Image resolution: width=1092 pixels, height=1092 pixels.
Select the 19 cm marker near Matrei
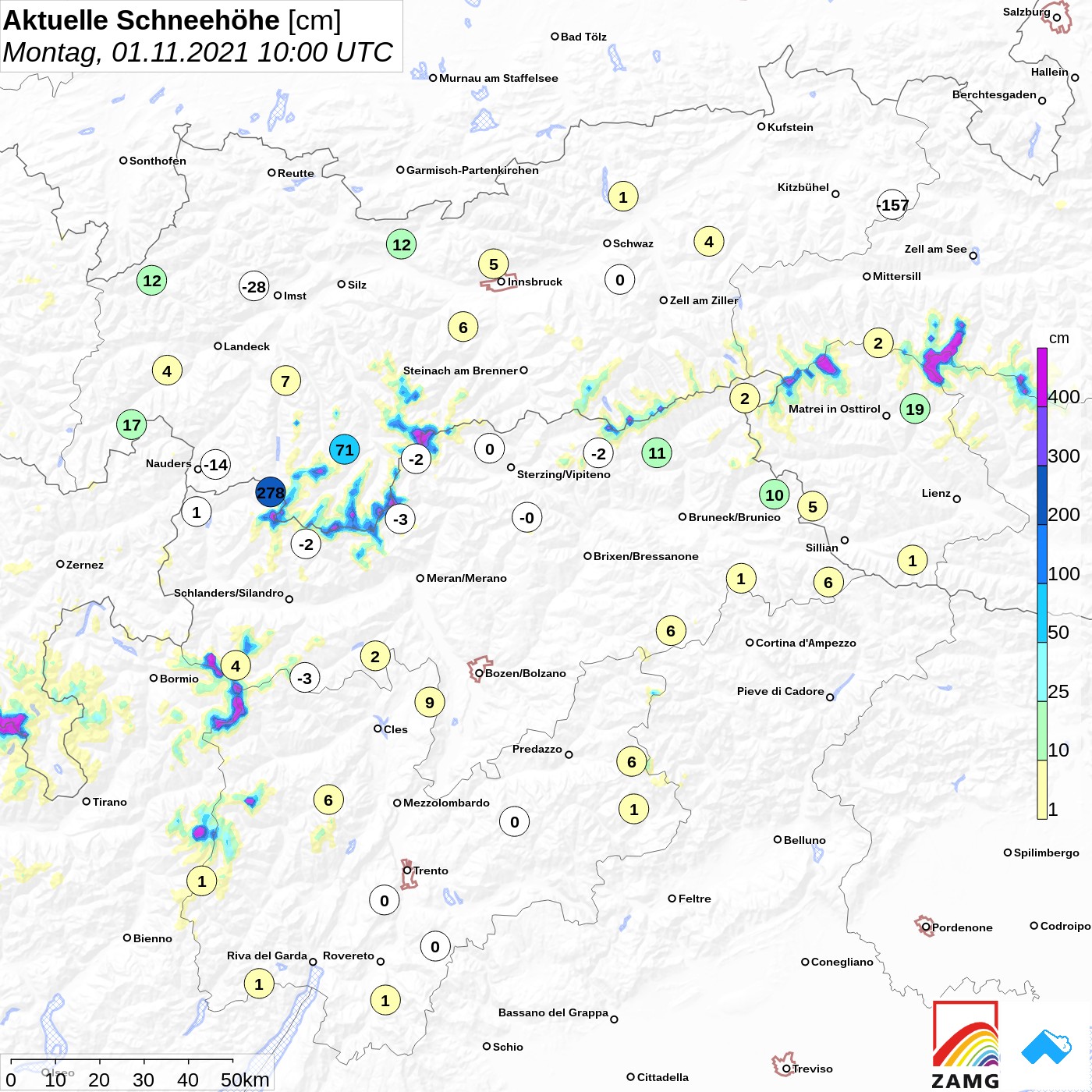click(x=915, y=409)
